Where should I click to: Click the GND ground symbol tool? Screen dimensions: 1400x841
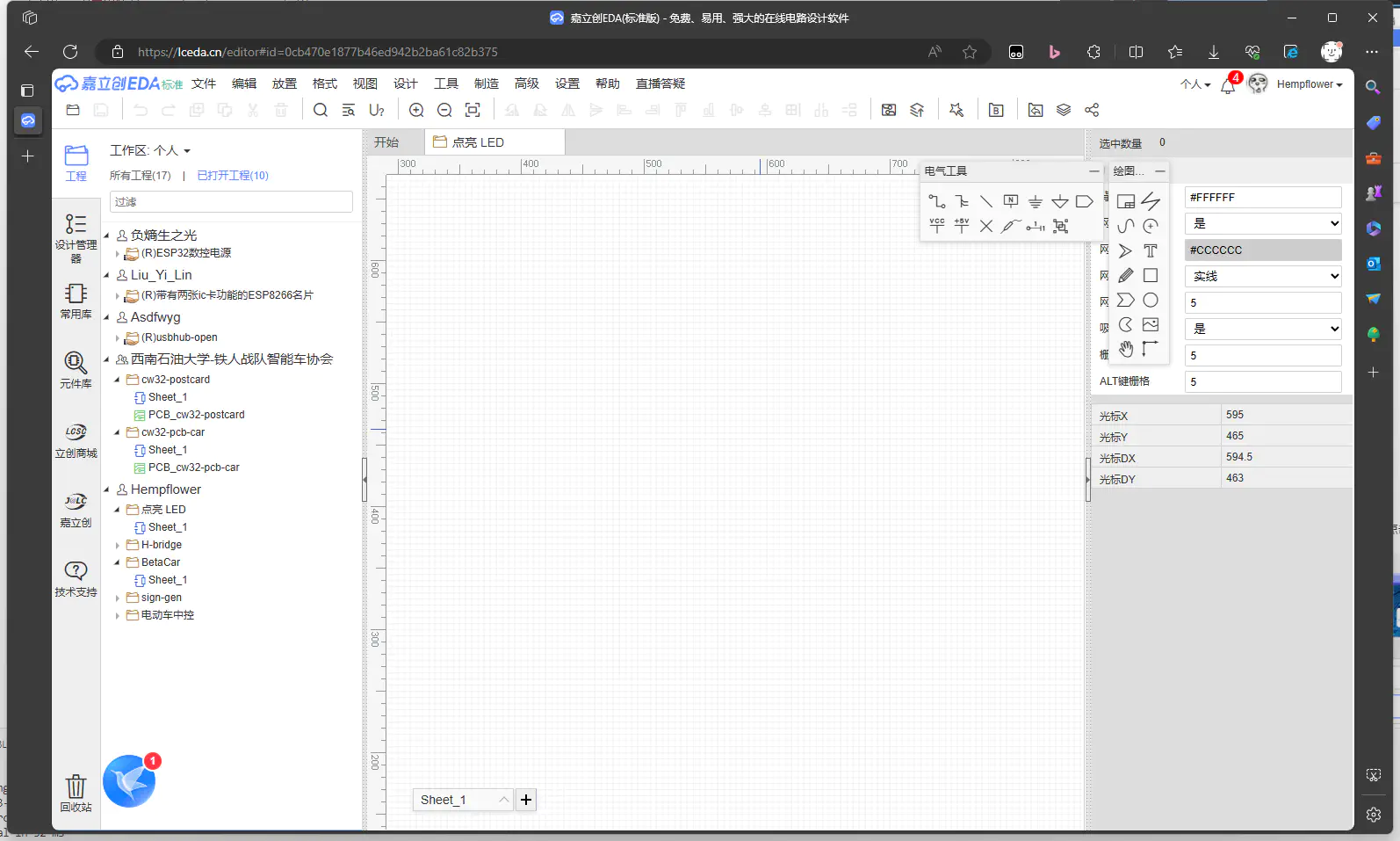(x=1036, y=201)
